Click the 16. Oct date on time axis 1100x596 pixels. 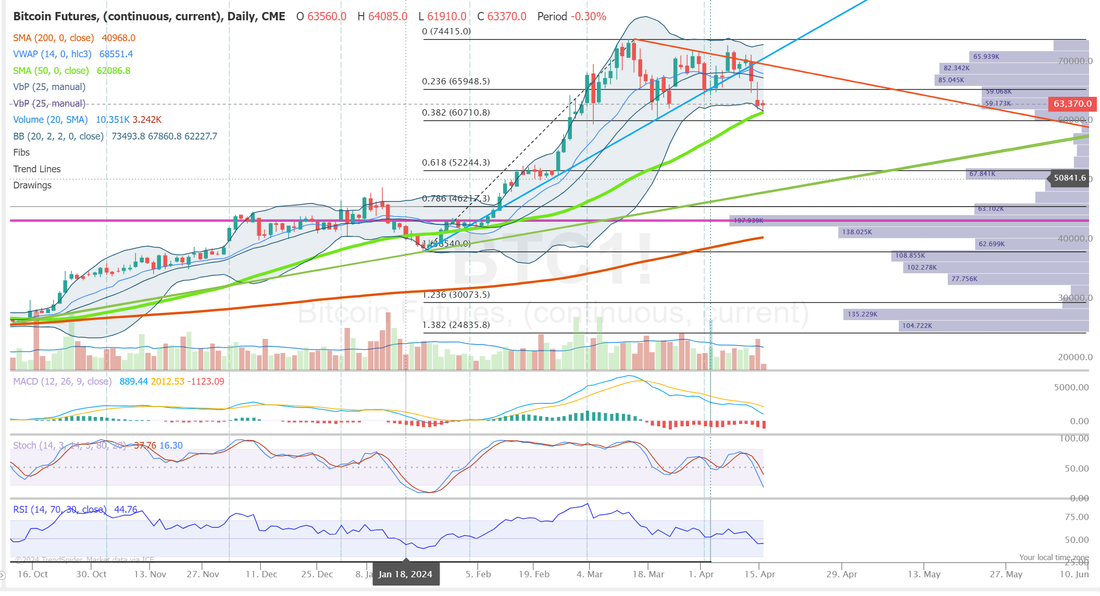click(x=33, y=574)
